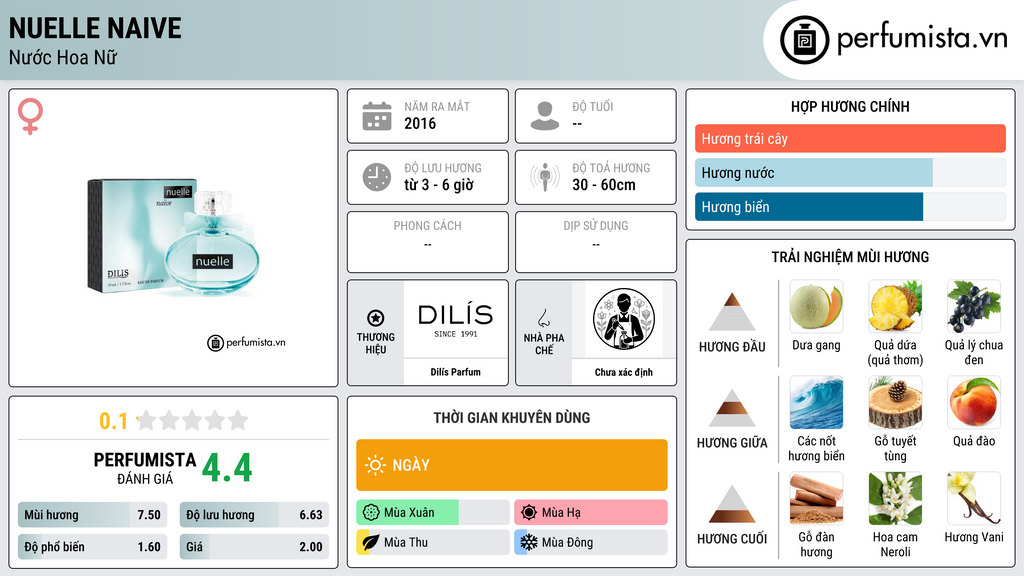Image resolution: width=1024 pixels, height=576 pixels.
Task: Click the sillage icon for Độ toả hương
Action: point(545,177)
